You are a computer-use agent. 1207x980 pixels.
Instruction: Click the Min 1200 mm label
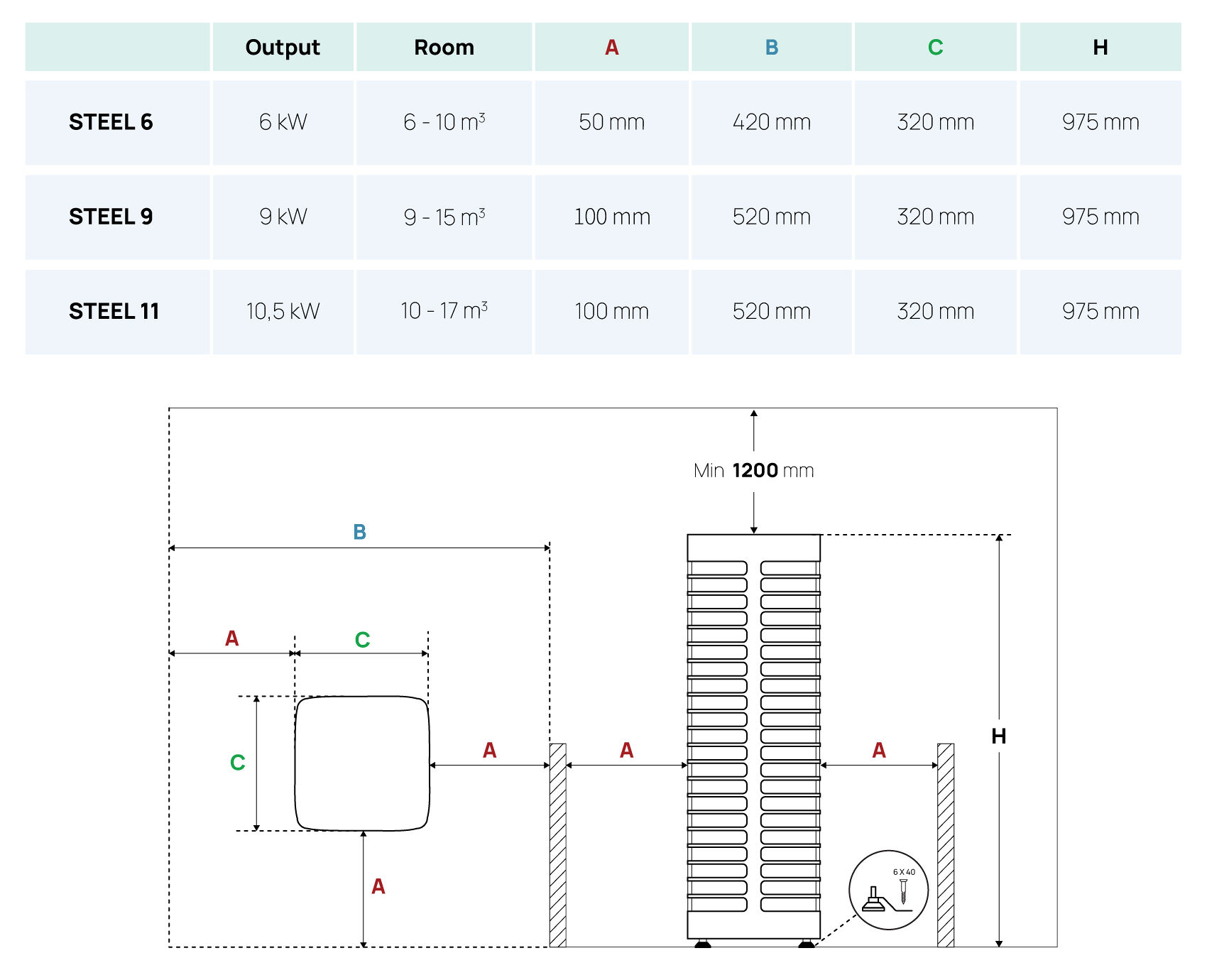pyautogui.click(x=753, y=471)
